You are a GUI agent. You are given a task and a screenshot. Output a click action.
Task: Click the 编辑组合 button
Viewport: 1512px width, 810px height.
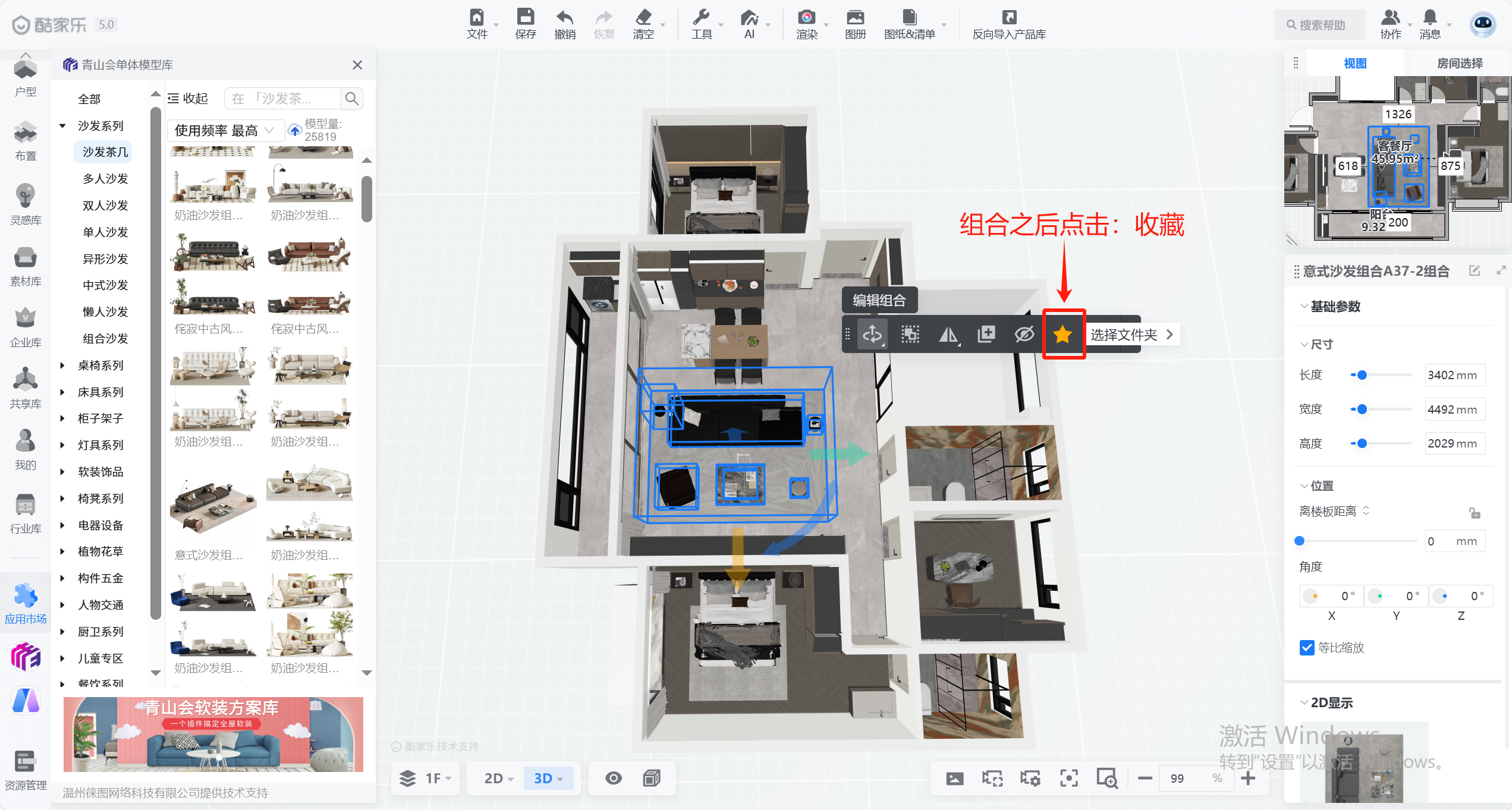(x=879, y=300)
